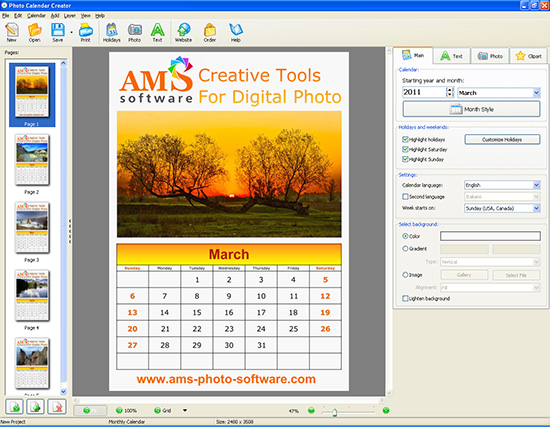Open Grid options dropdown arrow

click(185, 410)
